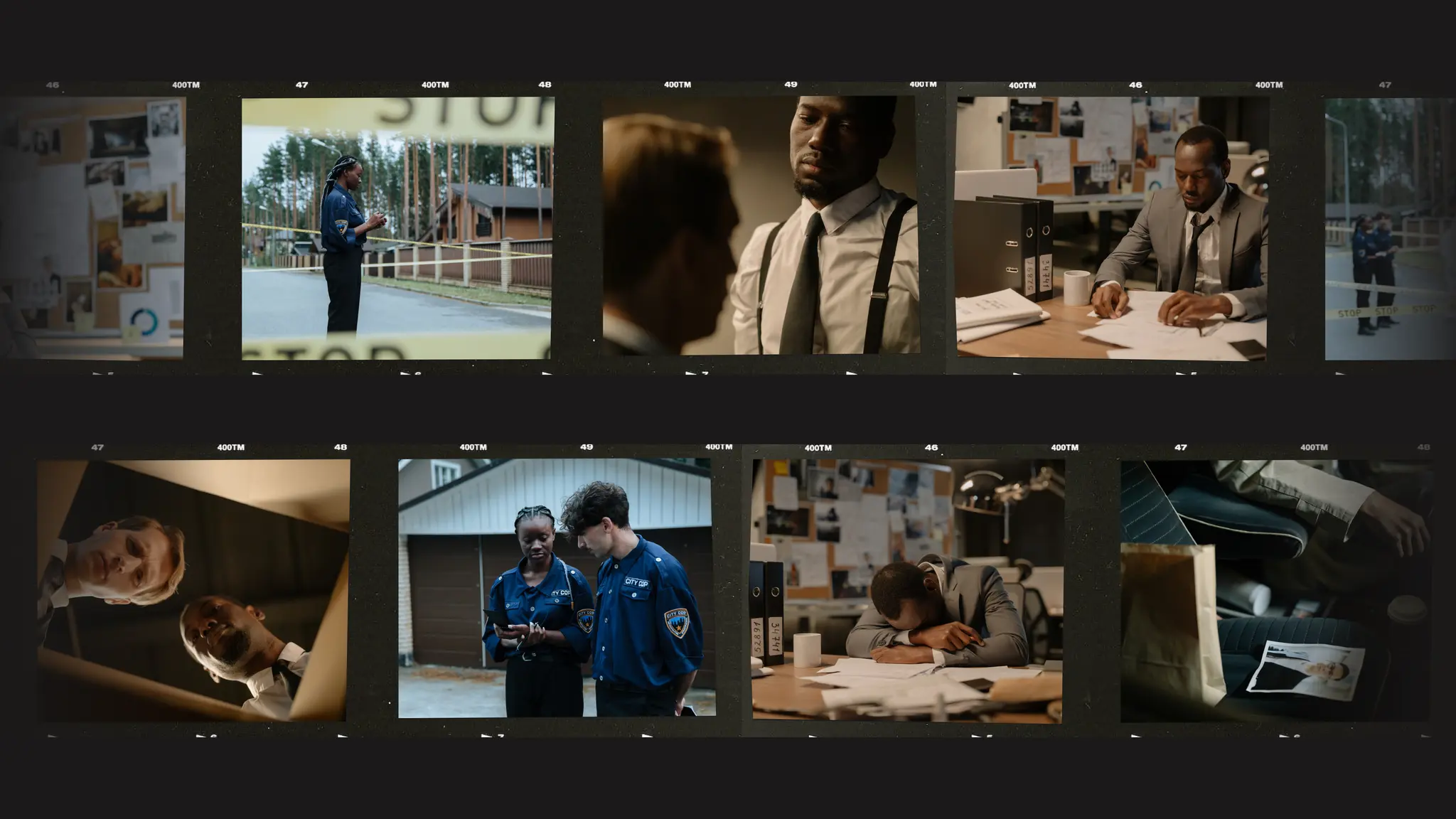
Task: Open photo of detective reviewing papers at desk
Action: coord(1111,227)
